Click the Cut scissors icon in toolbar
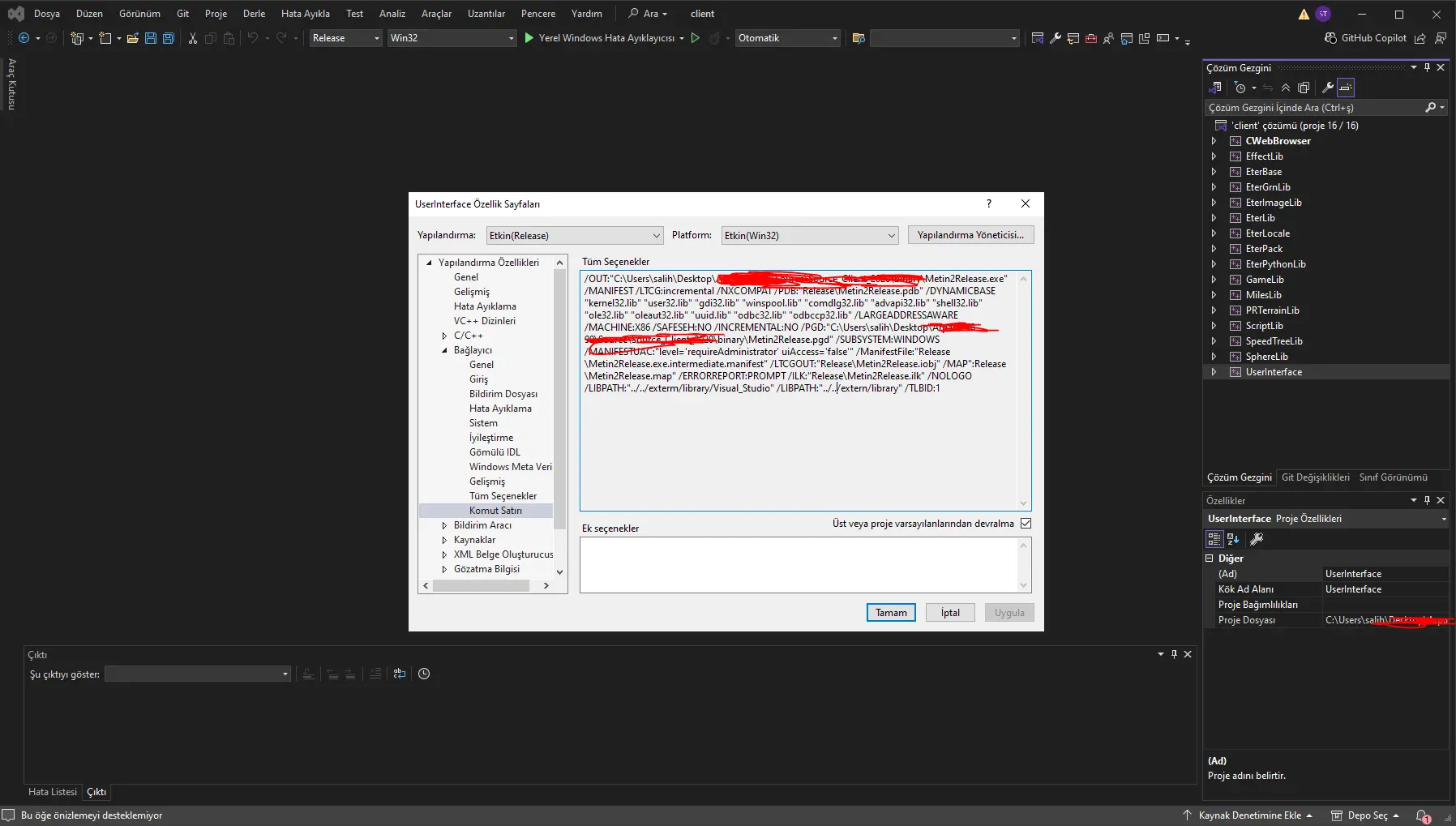This screenshot has width=1456, height=826. tap(193, 38)
